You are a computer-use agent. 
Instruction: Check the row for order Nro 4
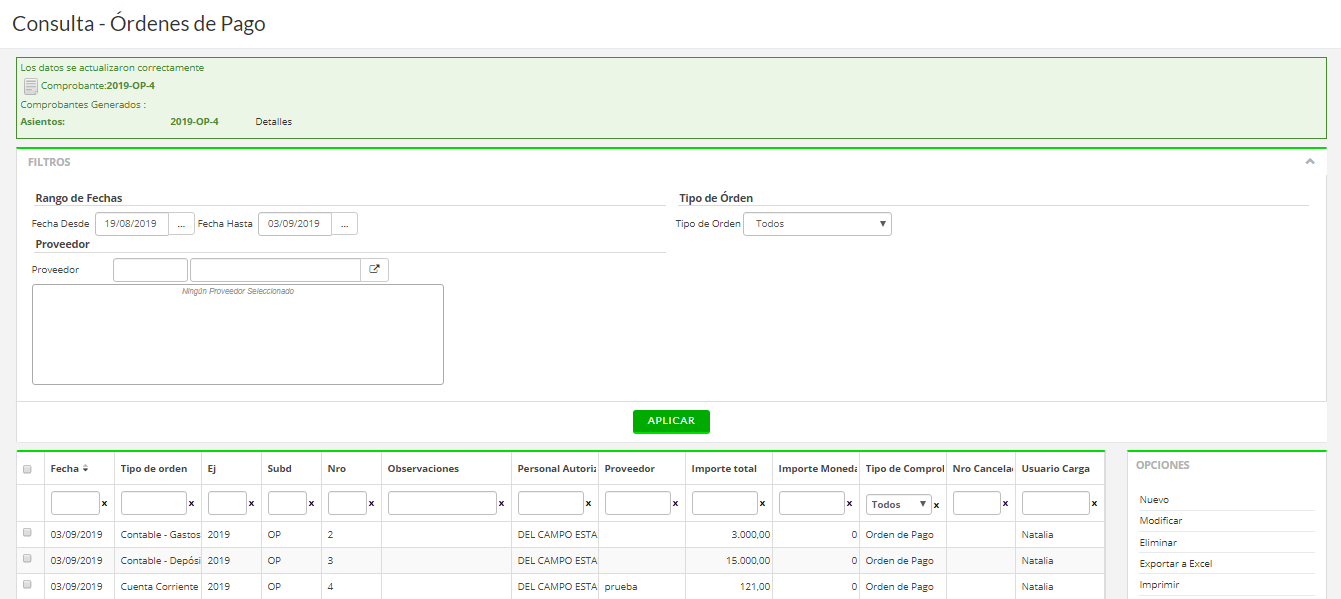(x=27, y=585)
